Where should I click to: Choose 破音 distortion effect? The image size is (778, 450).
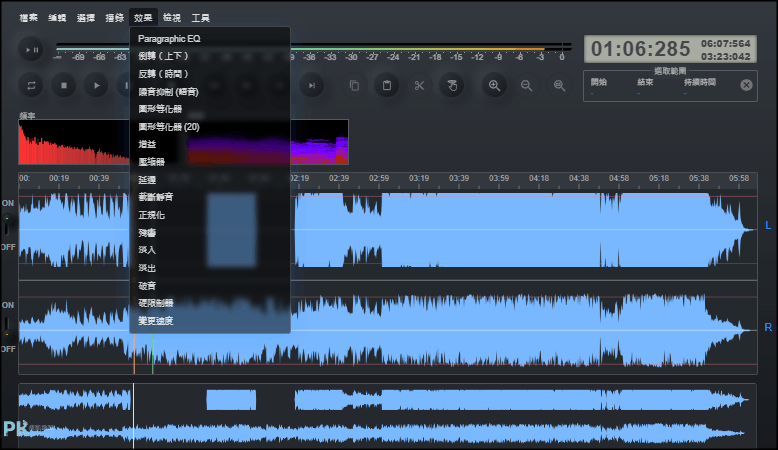(210, 286)
